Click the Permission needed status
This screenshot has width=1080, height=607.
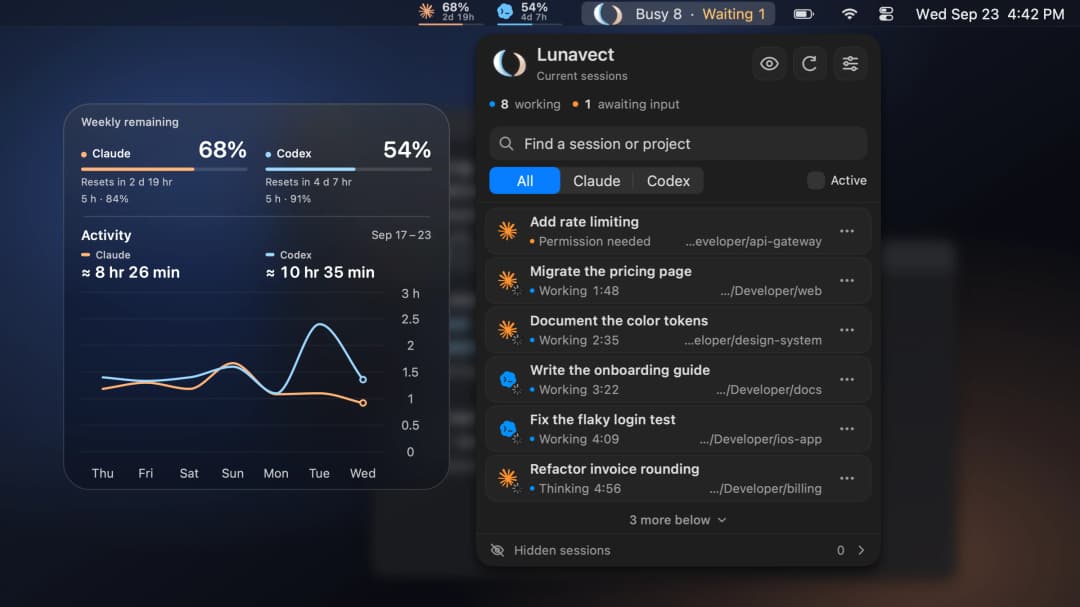coord(594,241)
